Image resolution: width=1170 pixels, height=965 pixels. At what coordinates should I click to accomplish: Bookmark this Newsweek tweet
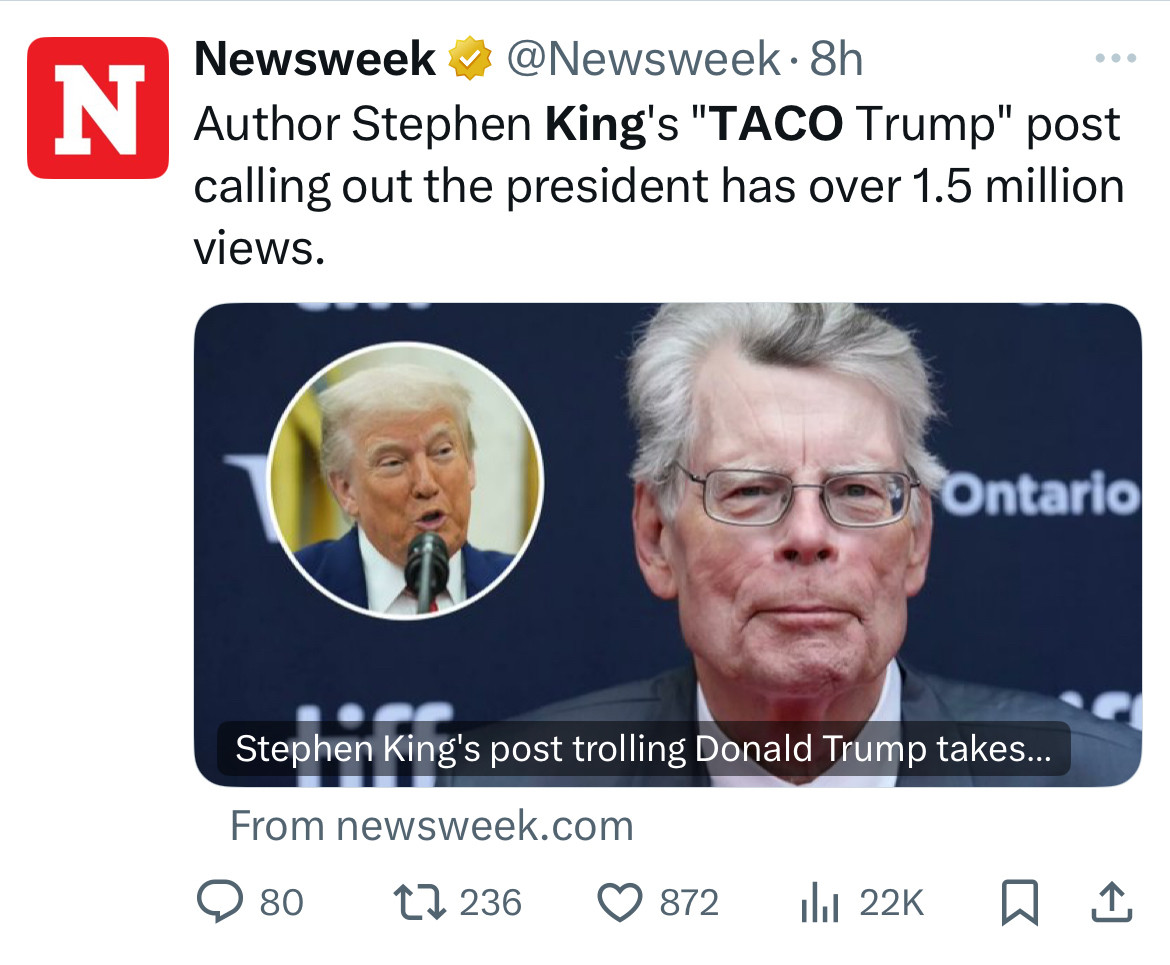coord(1019,902)
